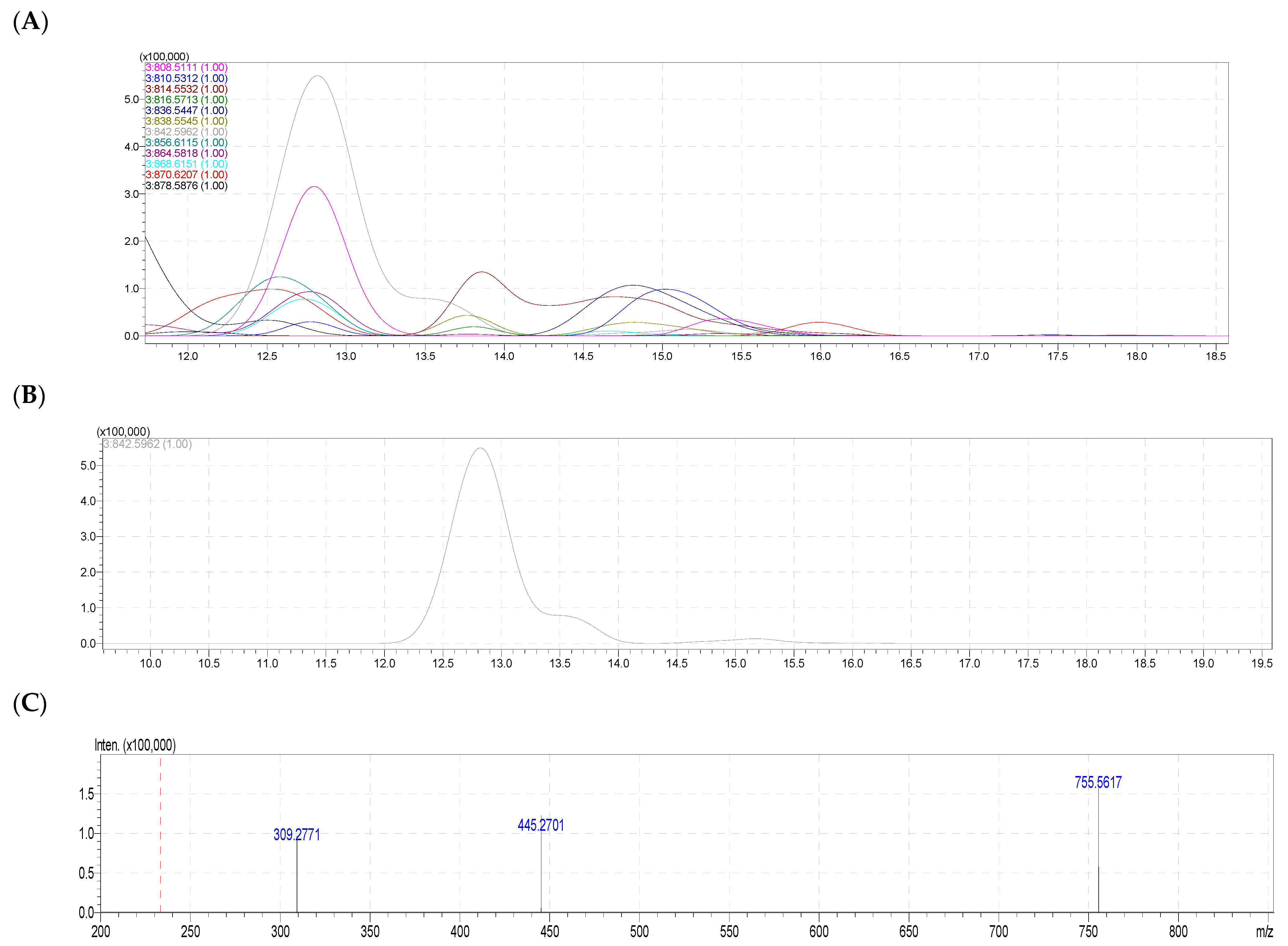Click the panel label (A)

(x=30, y=22)
